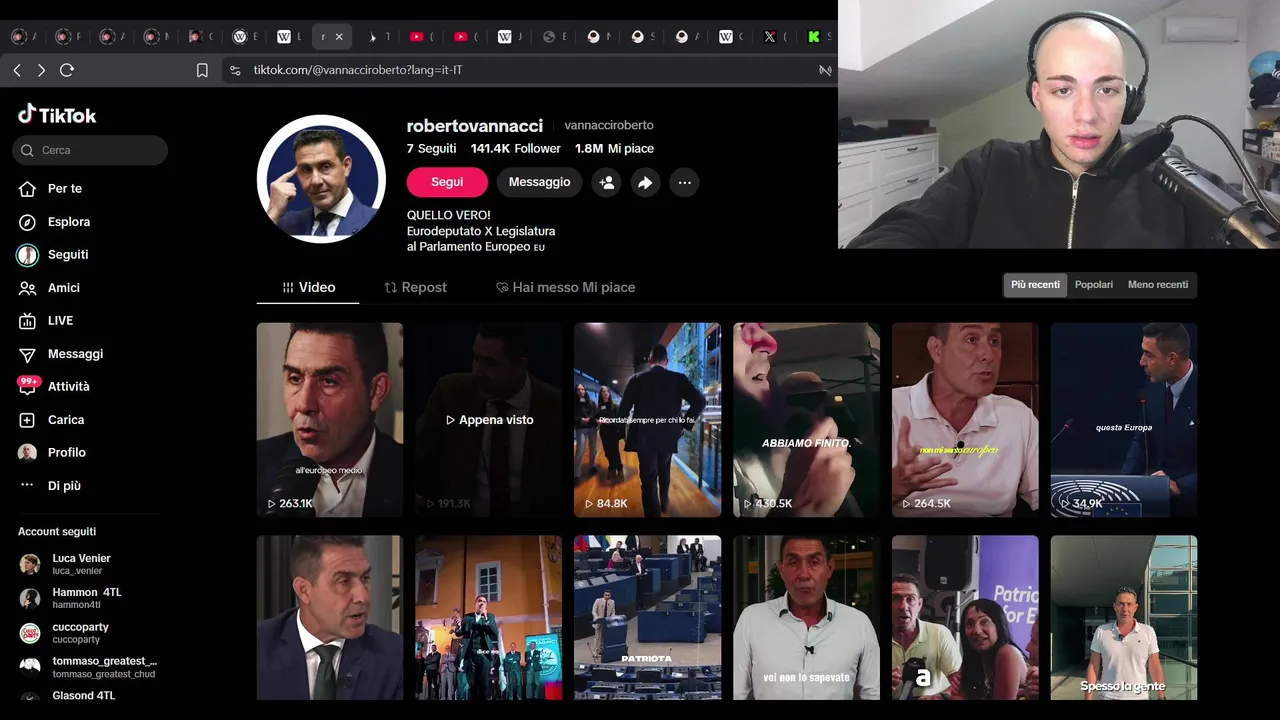Screen dimensions: 1280x720
Task: Go forward in browser history
Action: pos(41,70)
